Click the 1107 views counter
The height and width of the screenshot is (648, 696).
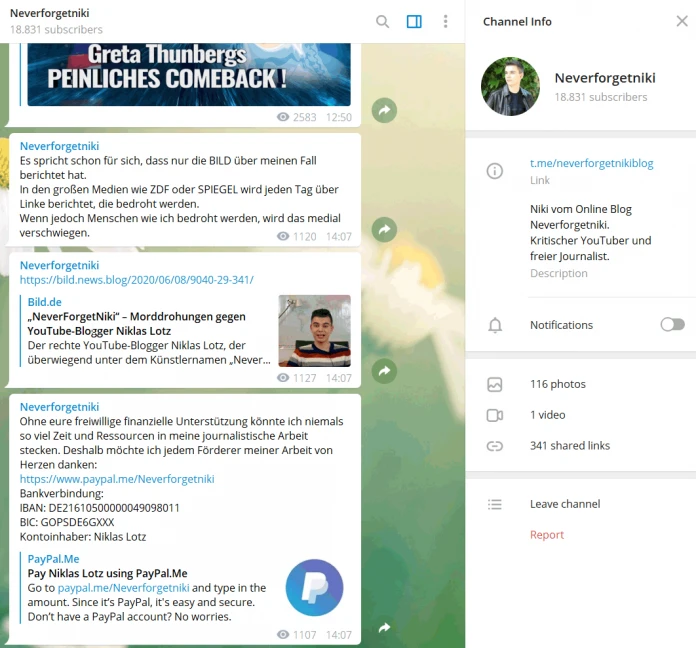pos(297,635)
